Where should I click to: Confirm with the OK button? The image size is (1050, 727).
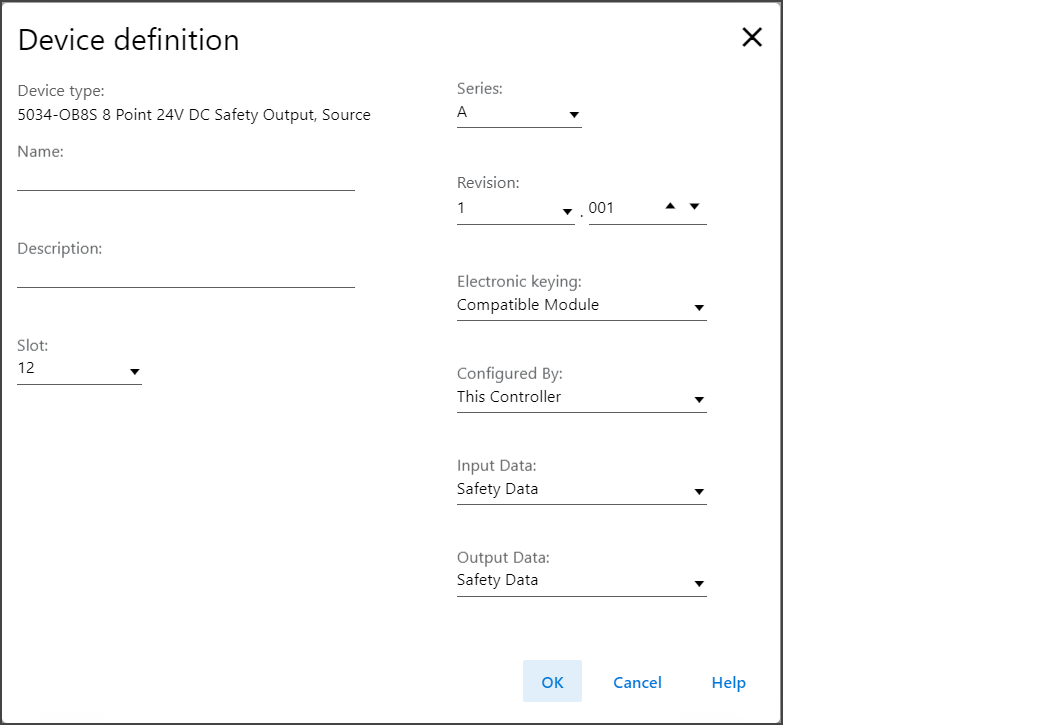coord(552,682)
